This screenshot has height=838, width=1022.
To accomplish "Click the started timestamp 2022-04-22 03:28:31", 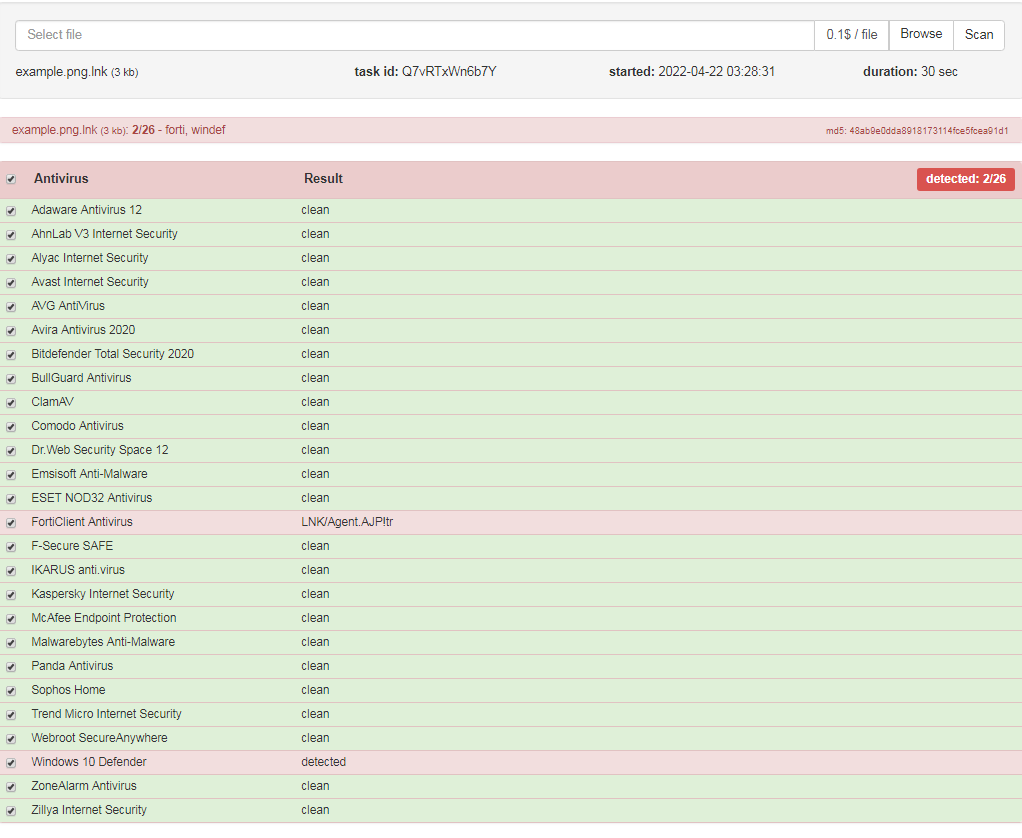I will click(716, 72).
